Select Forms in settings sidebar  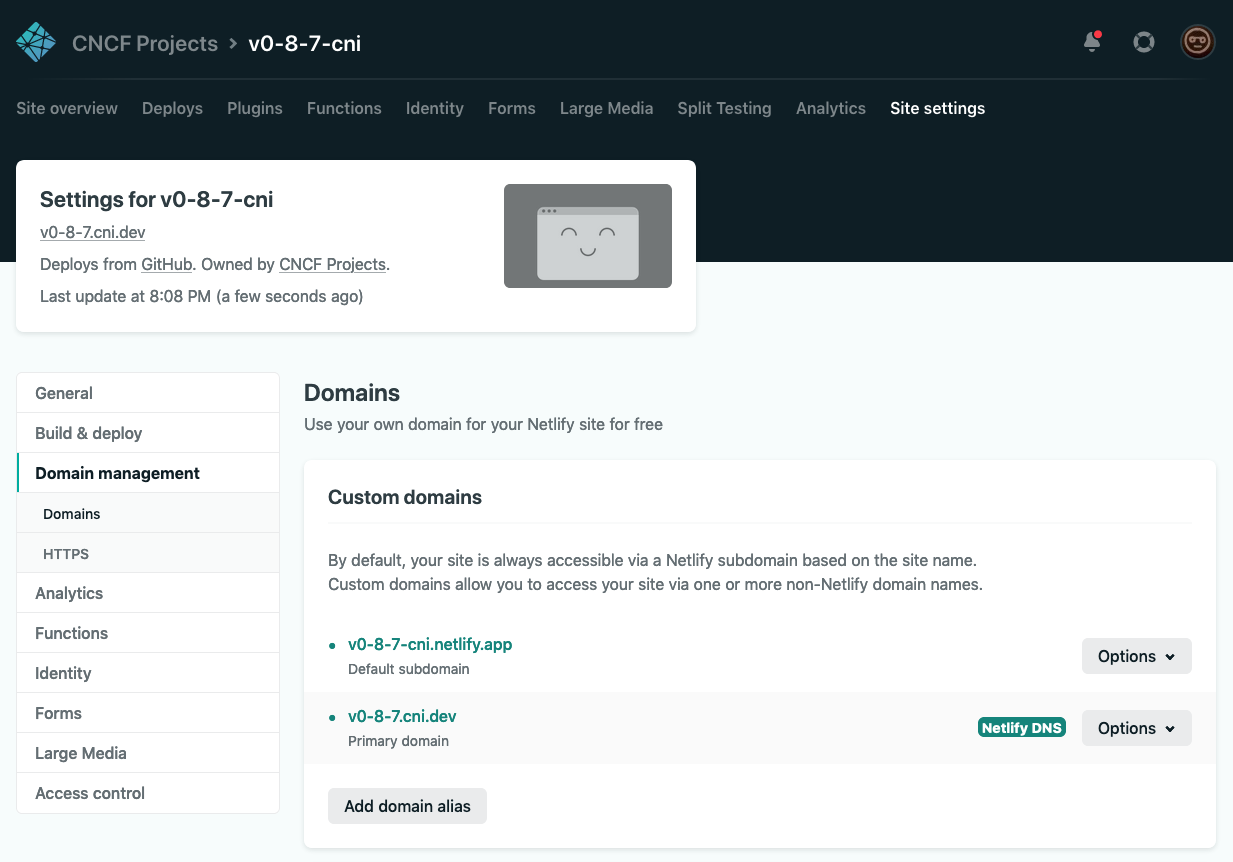[x=148, y=713]
